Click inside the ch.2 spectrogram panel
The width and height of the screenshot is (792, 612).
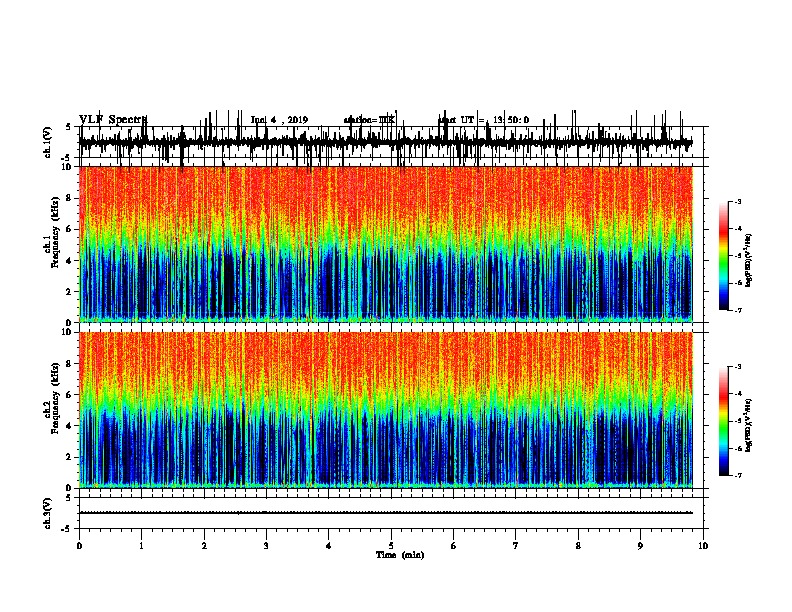pyautogui.click(x=386, y=410)
